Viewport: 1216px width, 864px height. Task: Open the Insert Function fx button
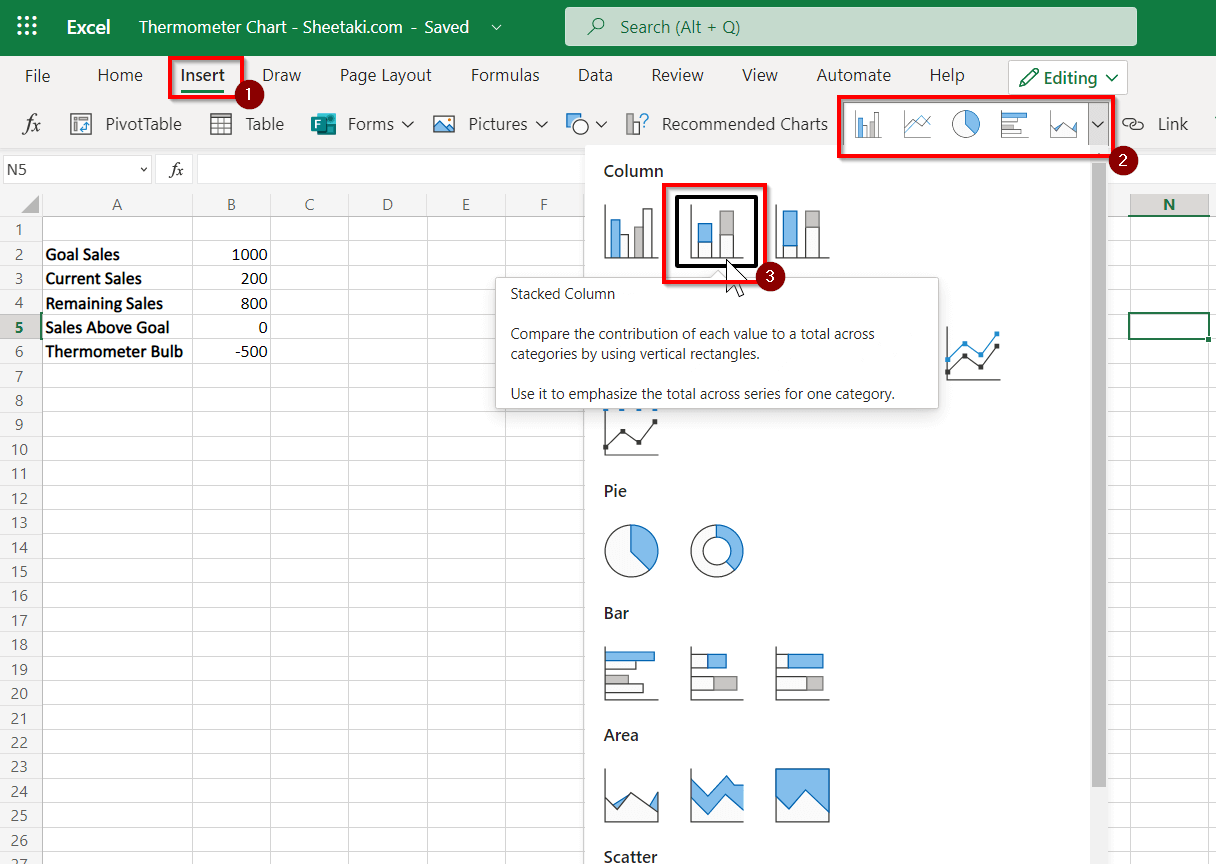click(x=32, y=124)
